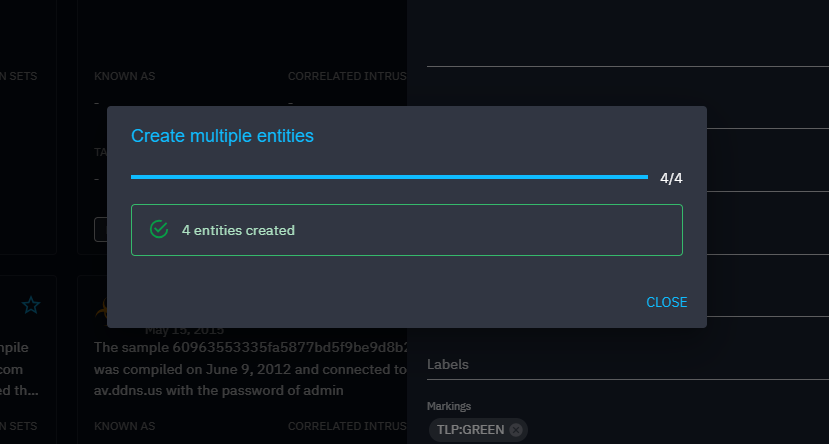The width and height of the screenshot is (829, 444).
Task: Bookmark the card with the star icon
Action: point(31,305)
